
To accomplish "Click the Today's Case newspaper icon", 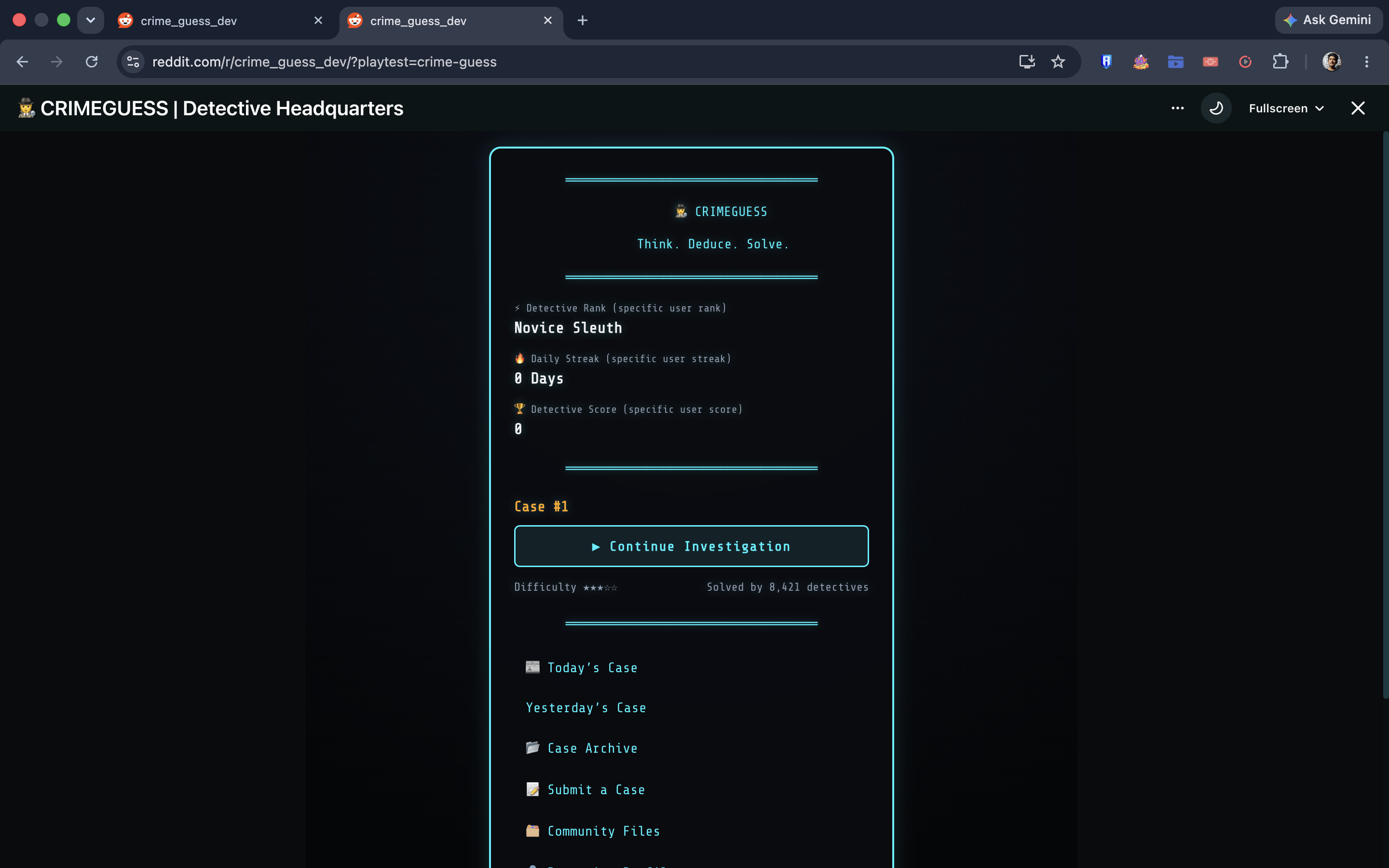I will (532, 667).
